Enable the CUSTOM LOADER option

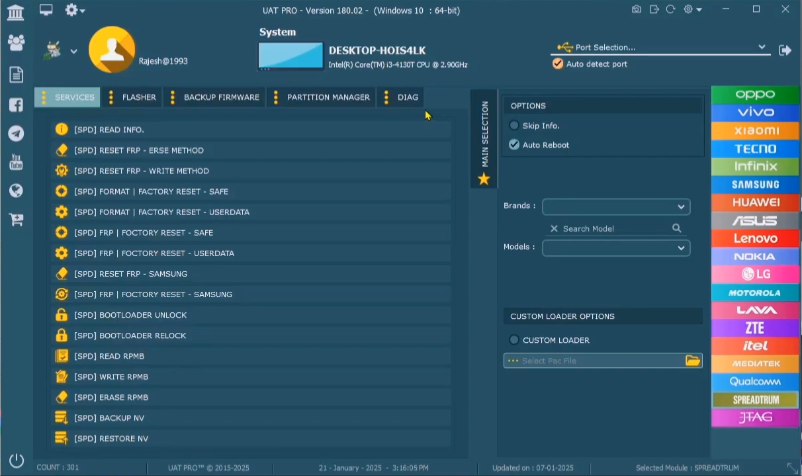coord(514,339)
